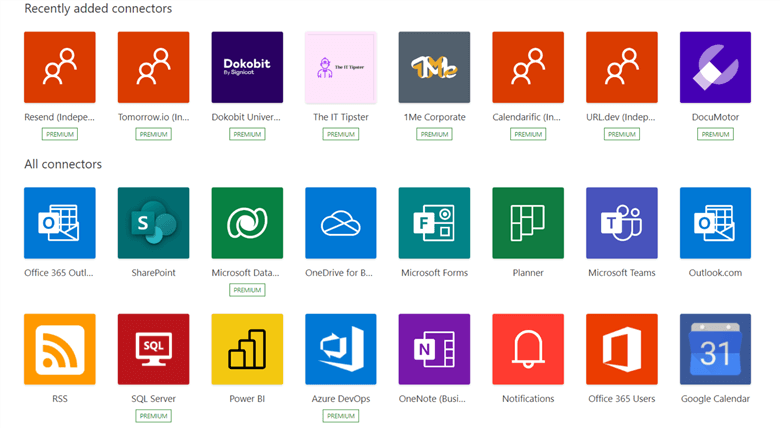Click the 'Recently added connectors' heading
The width and height of the screenshot is (780, 428).
(98, 8)
